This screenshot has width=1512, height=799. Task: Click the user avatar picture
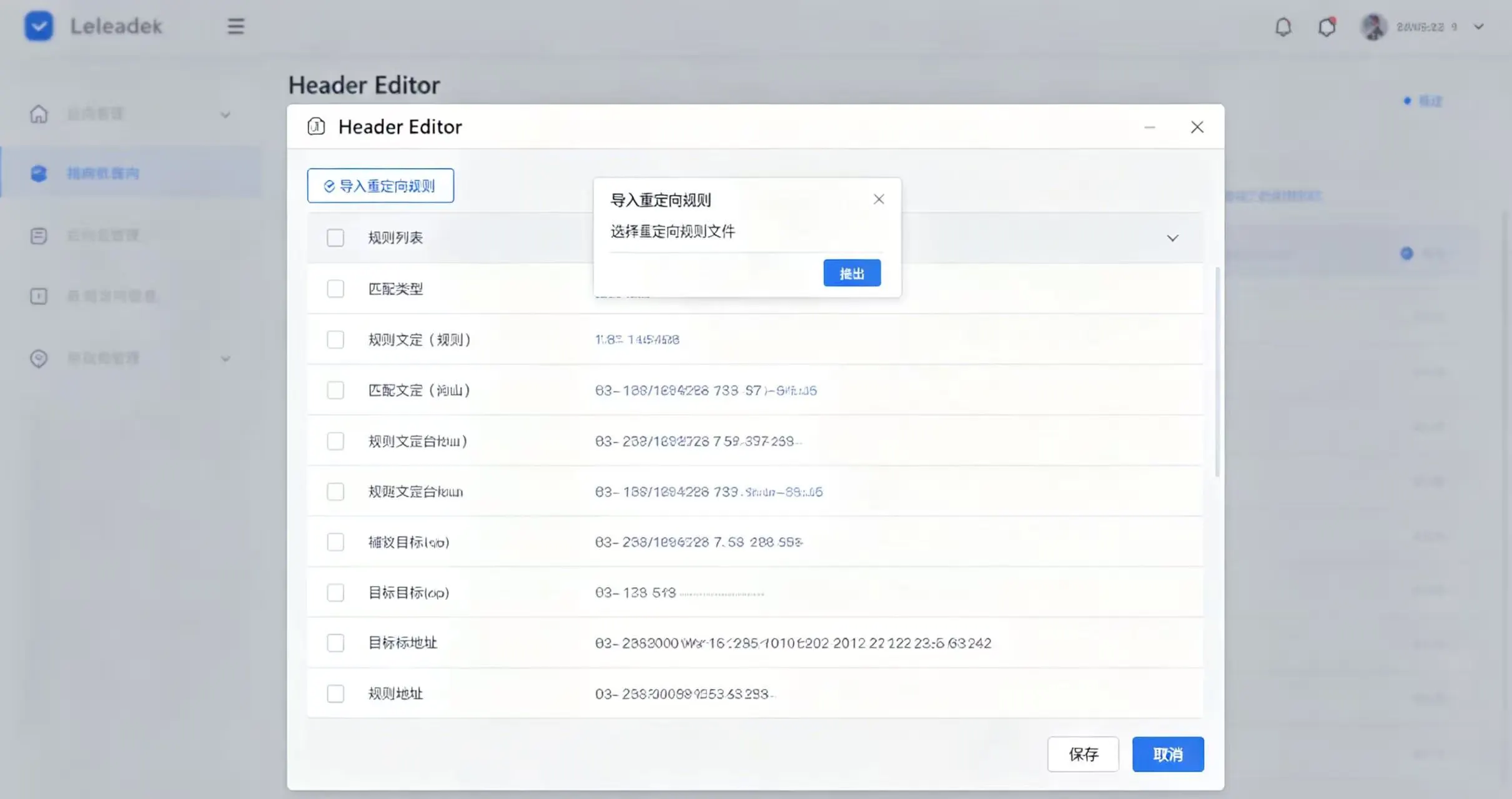(x=1373, y=27)
